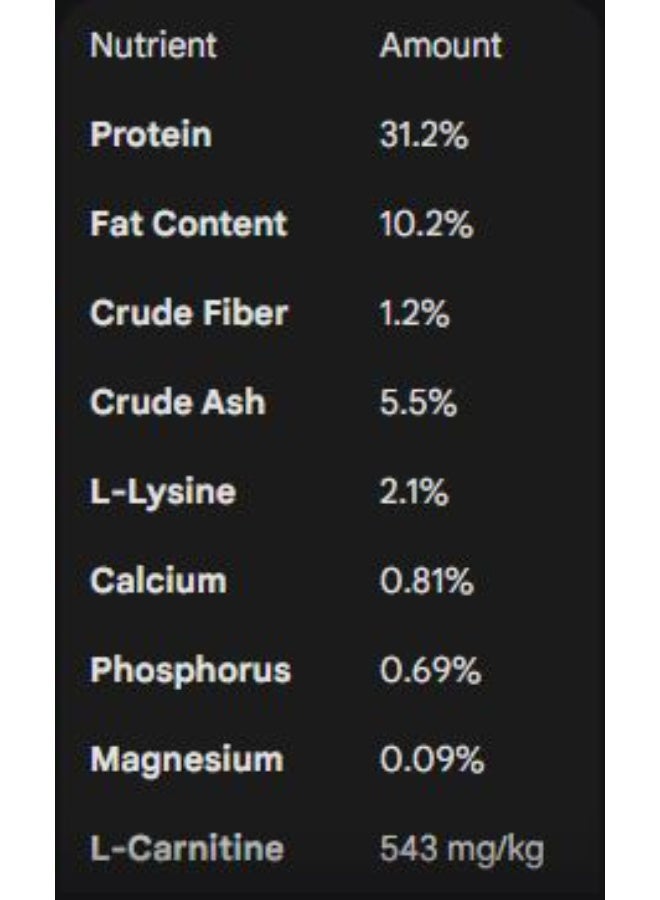Screen dimensions: 660x900
Task: Select the Fat Content label
Action: coord(188,224)
